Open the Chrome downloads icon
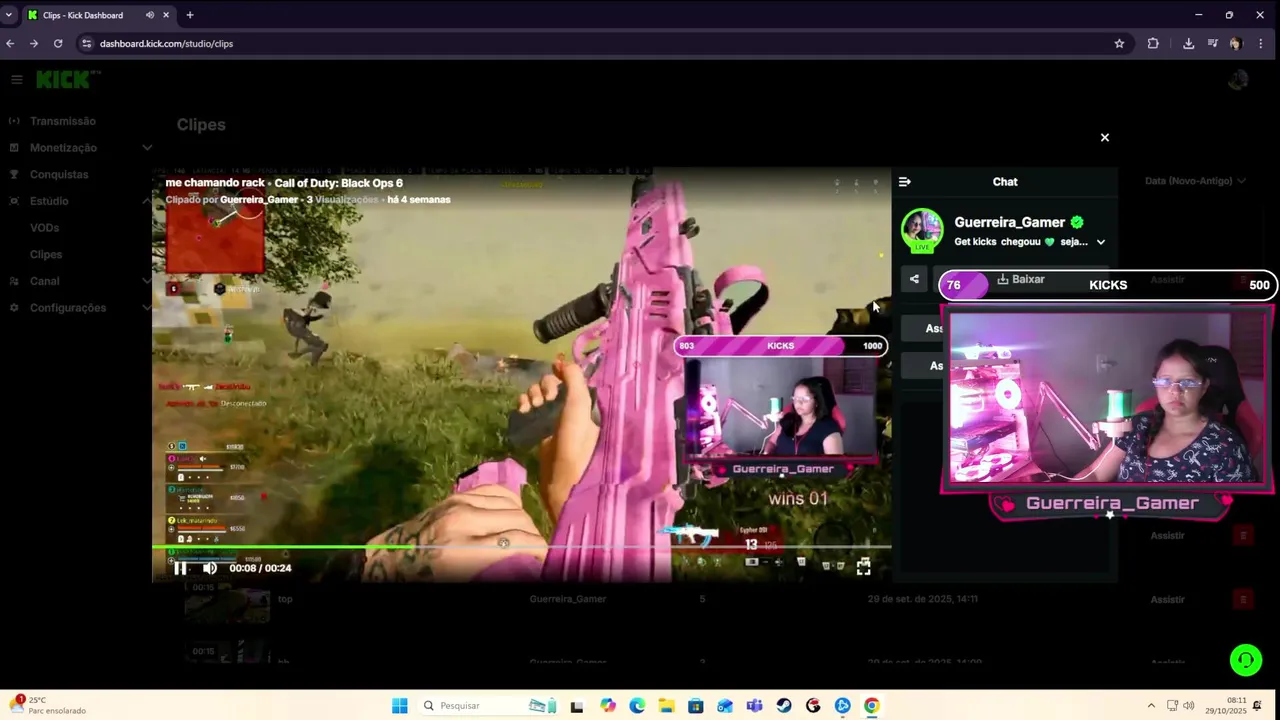 tap(1188, 43)
